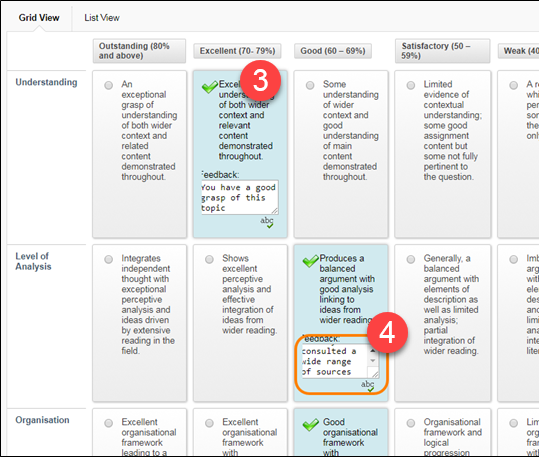Viewport: 539px width, 457px height.
Task: Select Satisfactory radio button for Organisation
Action: pos(411,423)
